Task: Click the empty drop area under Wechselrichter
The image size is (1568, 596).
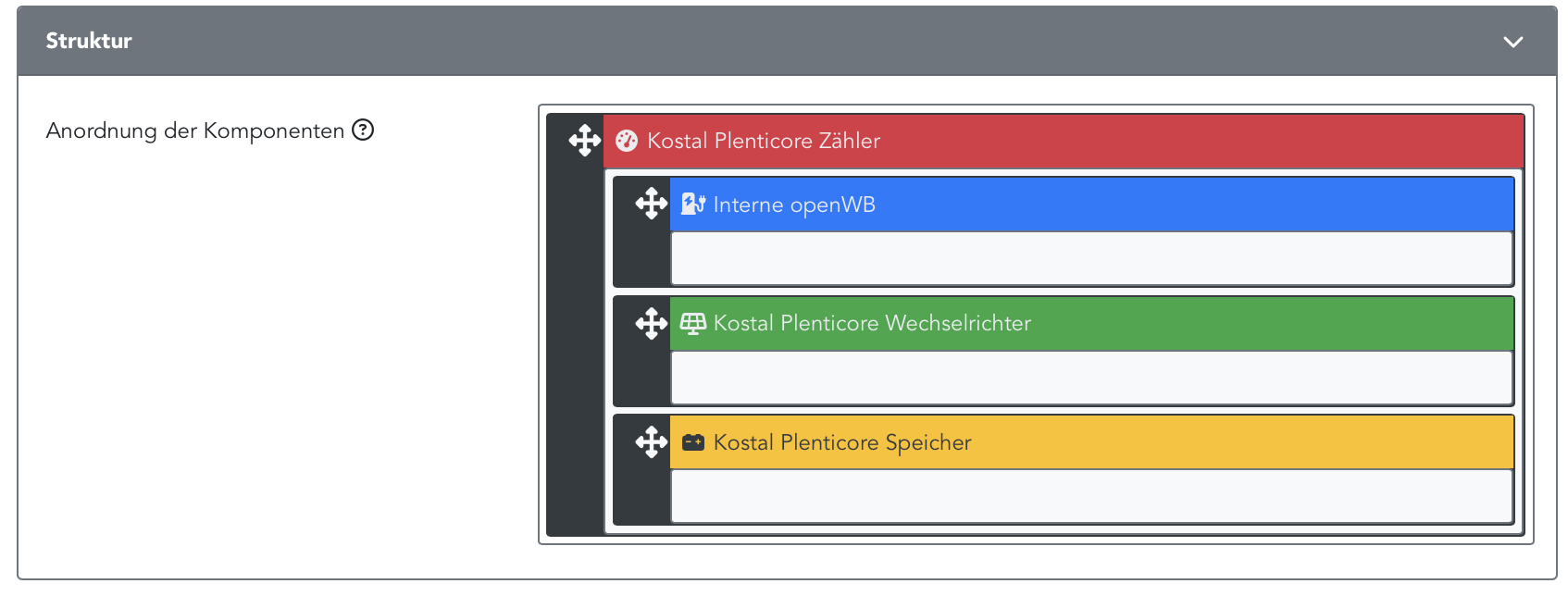Action: coord(1091,378)
